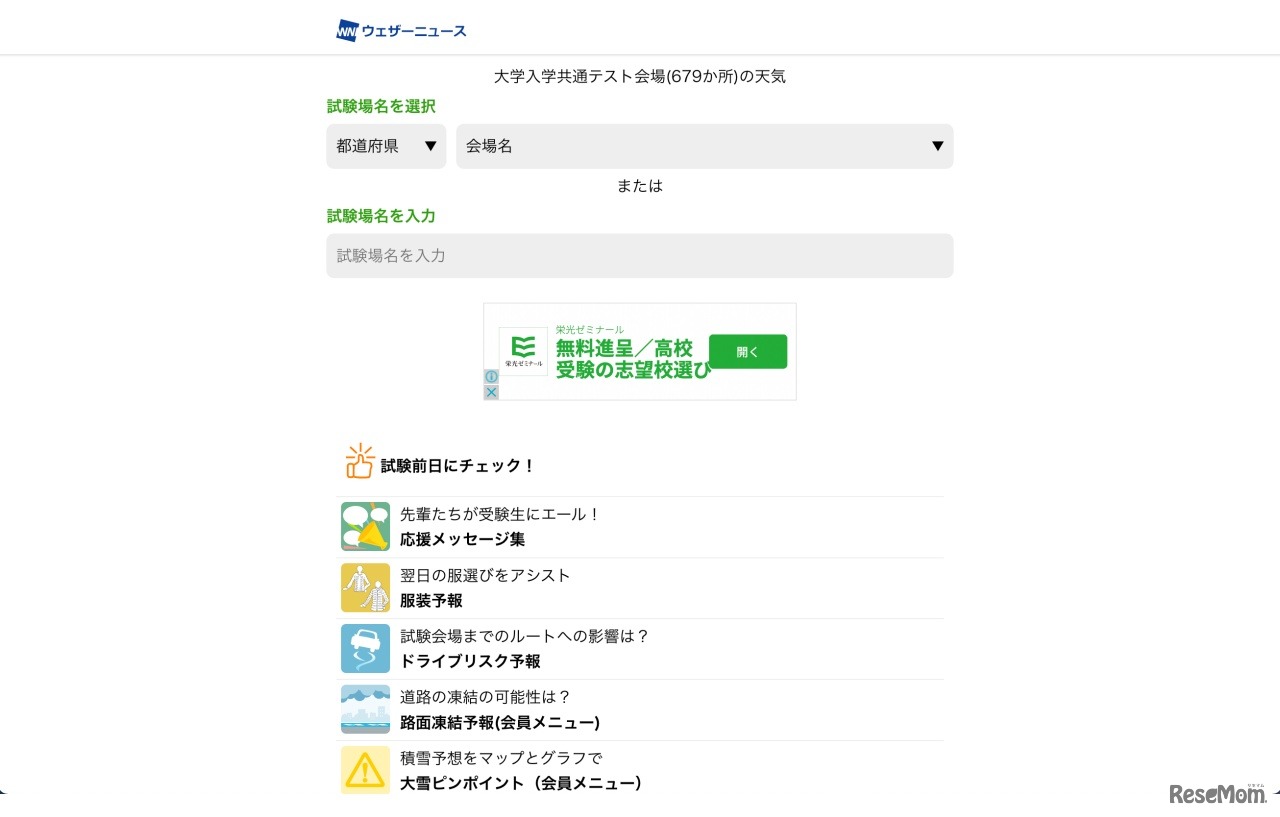Click the frozen road icon for 路面凍結予報
Viewport: 1280px width, 817px height.
(365, 709)
